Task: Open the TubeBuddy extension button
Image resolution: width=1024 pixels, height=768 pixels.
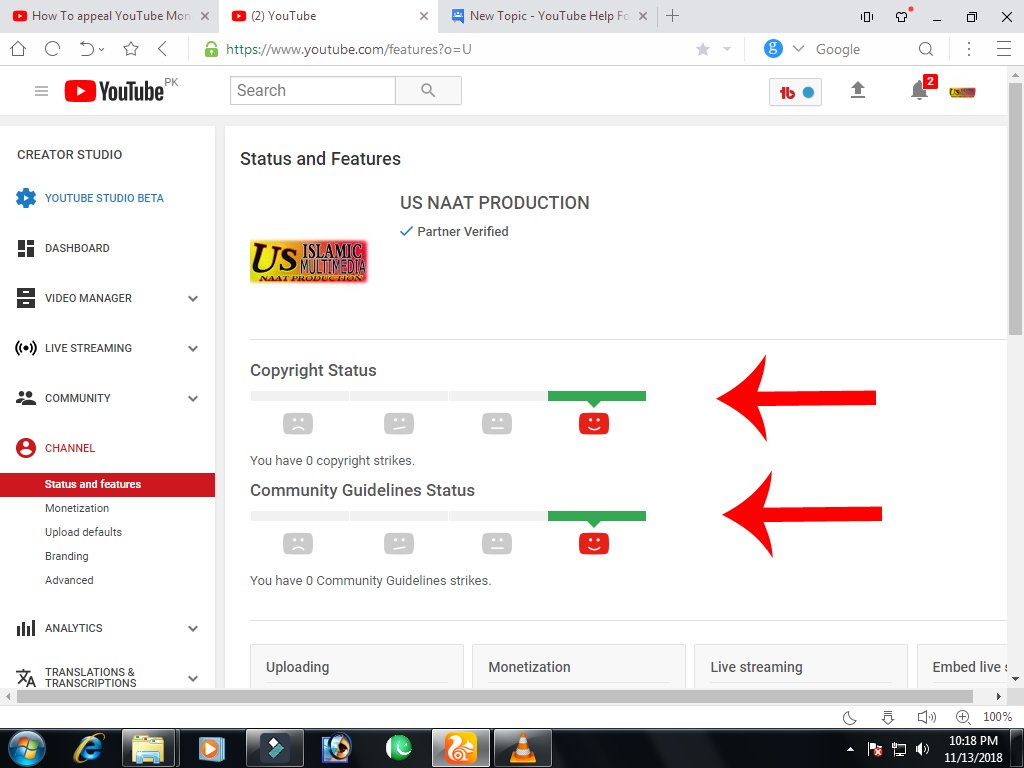Action: click(x=795, y=92)
